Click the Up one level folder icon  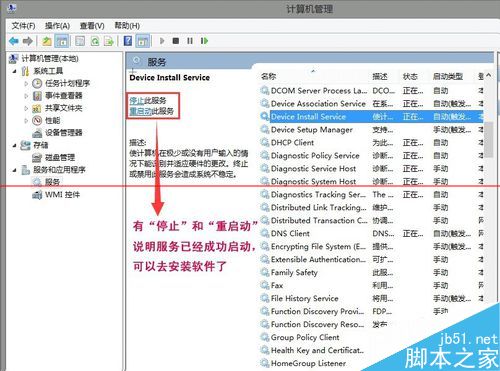(x=47, y=41)
